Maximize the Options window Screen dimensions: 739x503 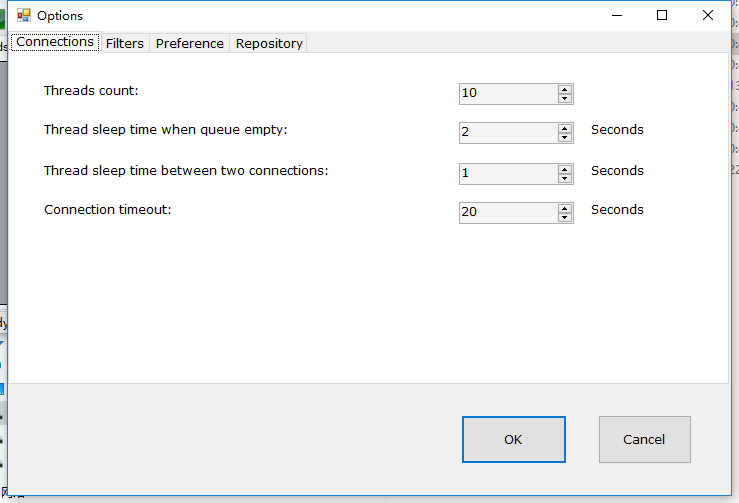(662, 16)
